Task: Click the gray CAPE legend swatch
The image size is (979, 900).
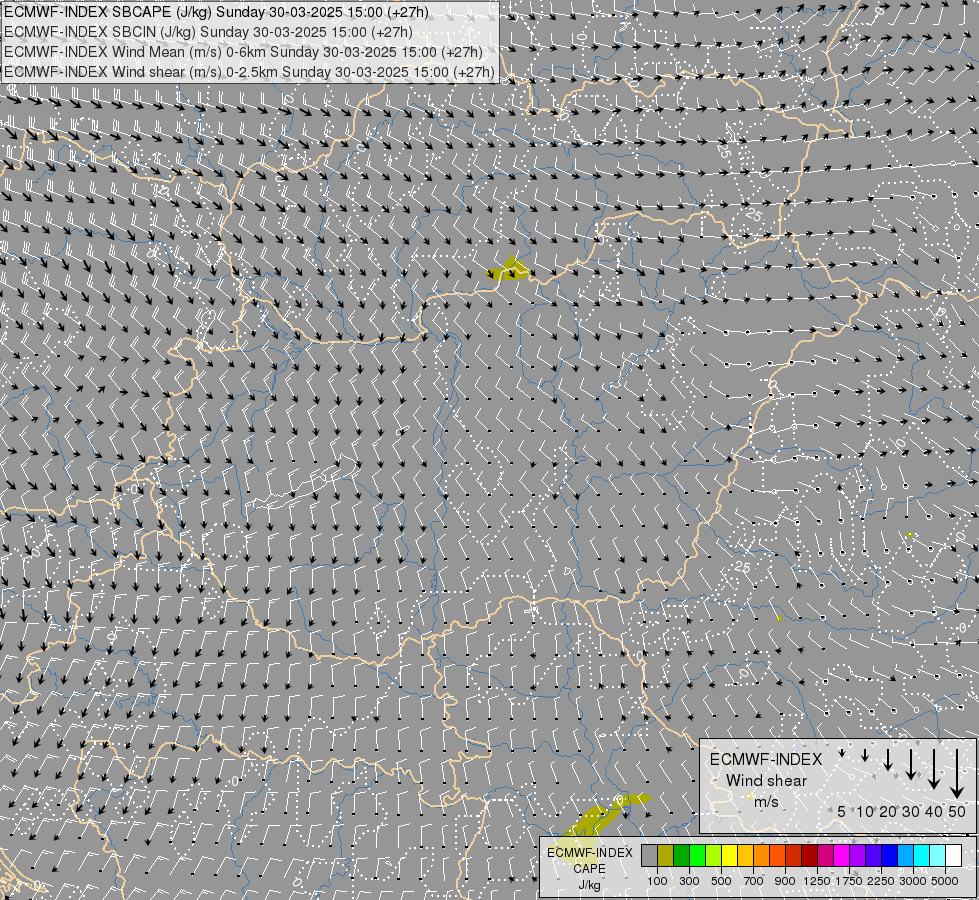Action: (x=649, y=855)
